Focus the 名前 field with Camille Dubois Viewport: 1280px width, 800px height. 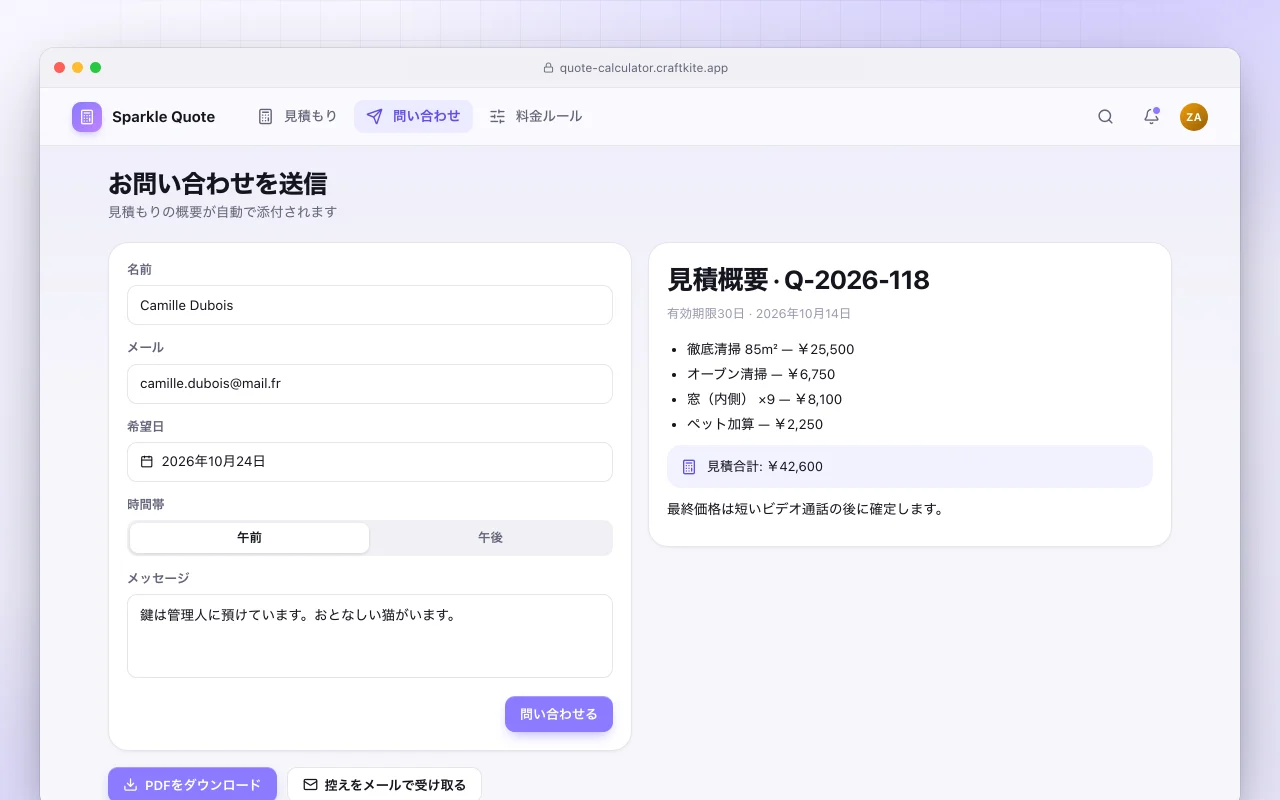click(x=370, y=305)
